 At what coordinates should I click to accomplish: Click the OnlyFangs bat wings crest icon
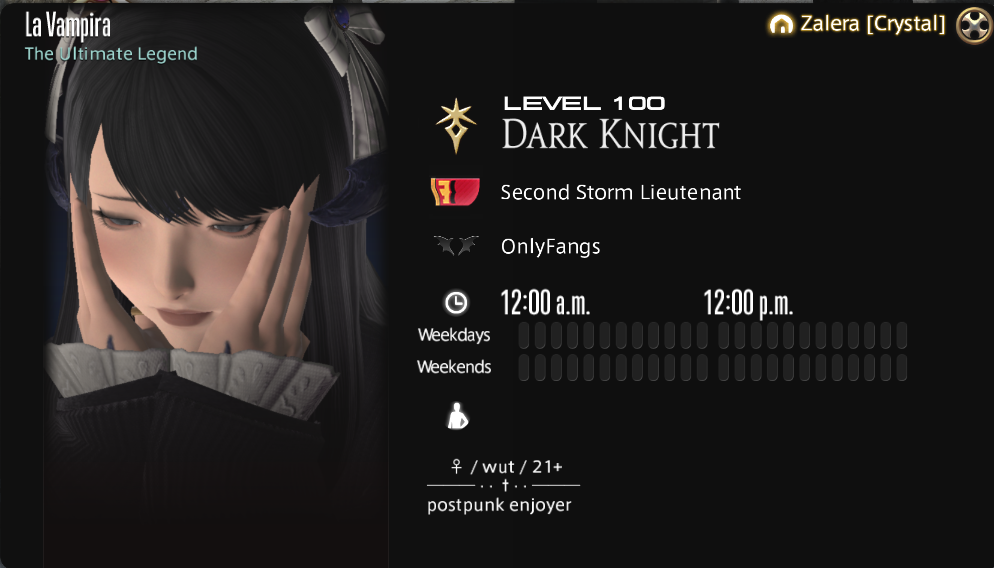coord(456,245)
